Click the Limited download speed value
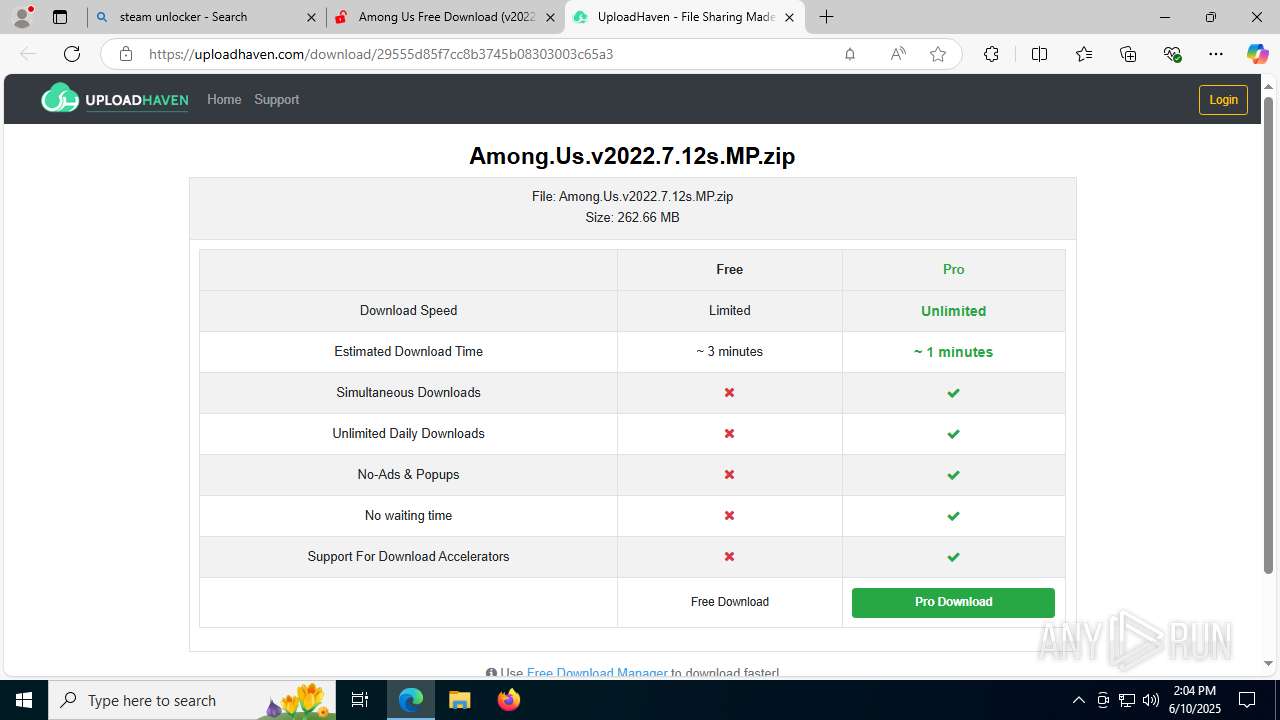1280x720 pixels. pos(730,310)
